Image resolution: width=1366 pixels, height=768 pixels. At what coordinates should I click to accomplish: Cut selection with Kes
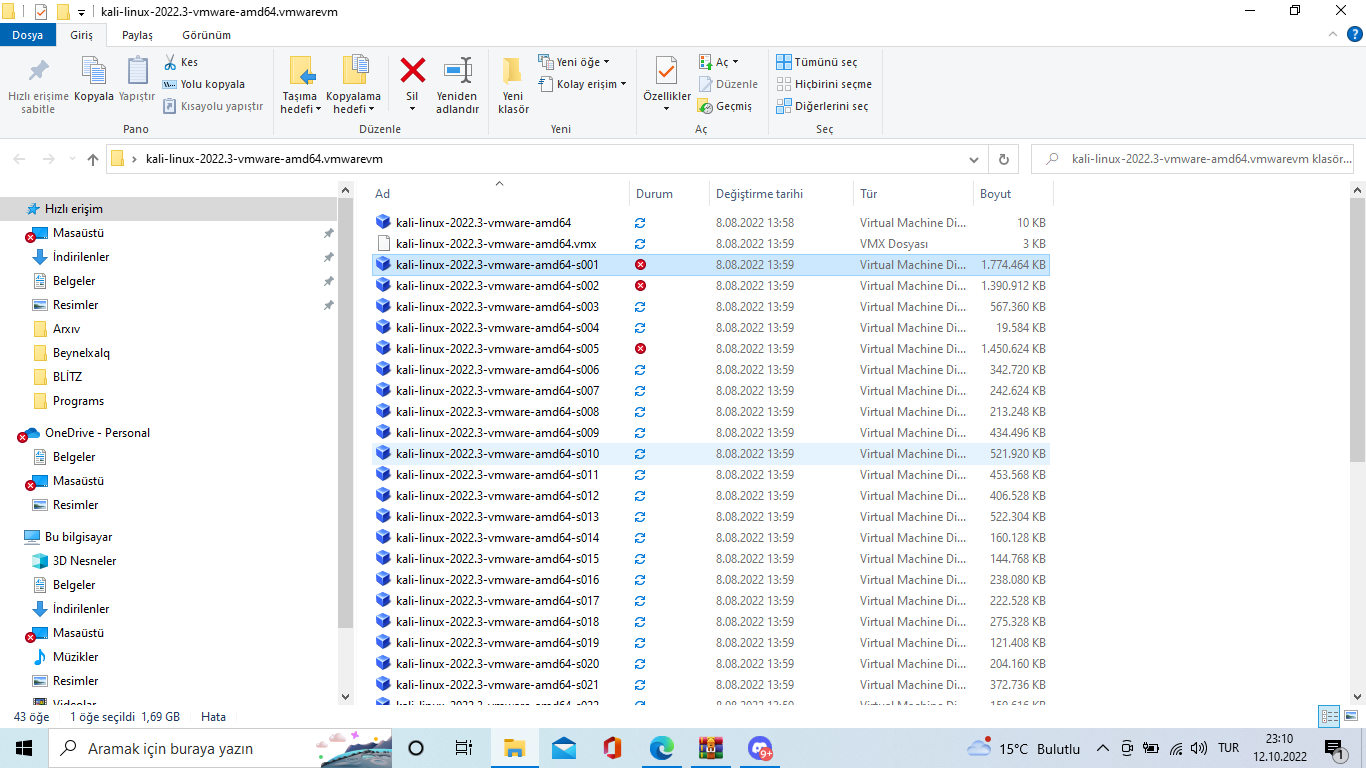click(x=181, y=62)
